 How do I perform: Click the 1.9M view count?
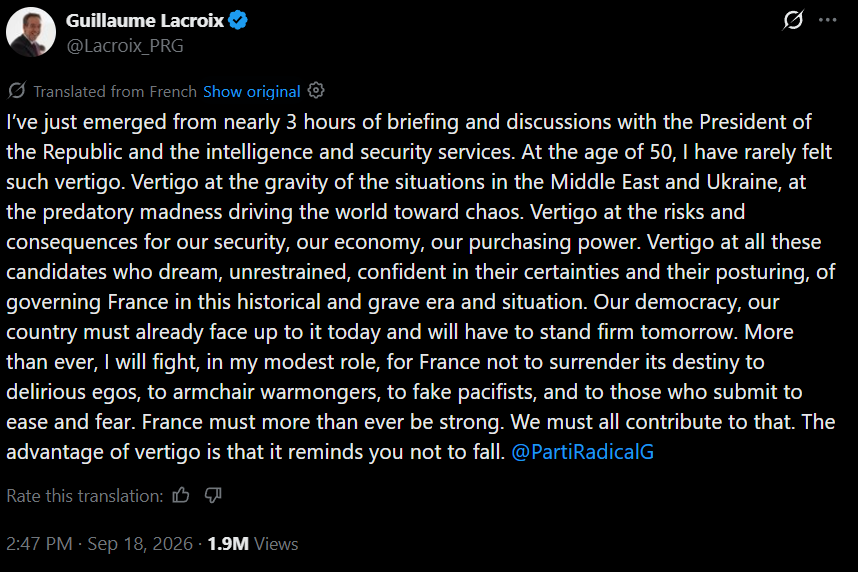[228, 544]
